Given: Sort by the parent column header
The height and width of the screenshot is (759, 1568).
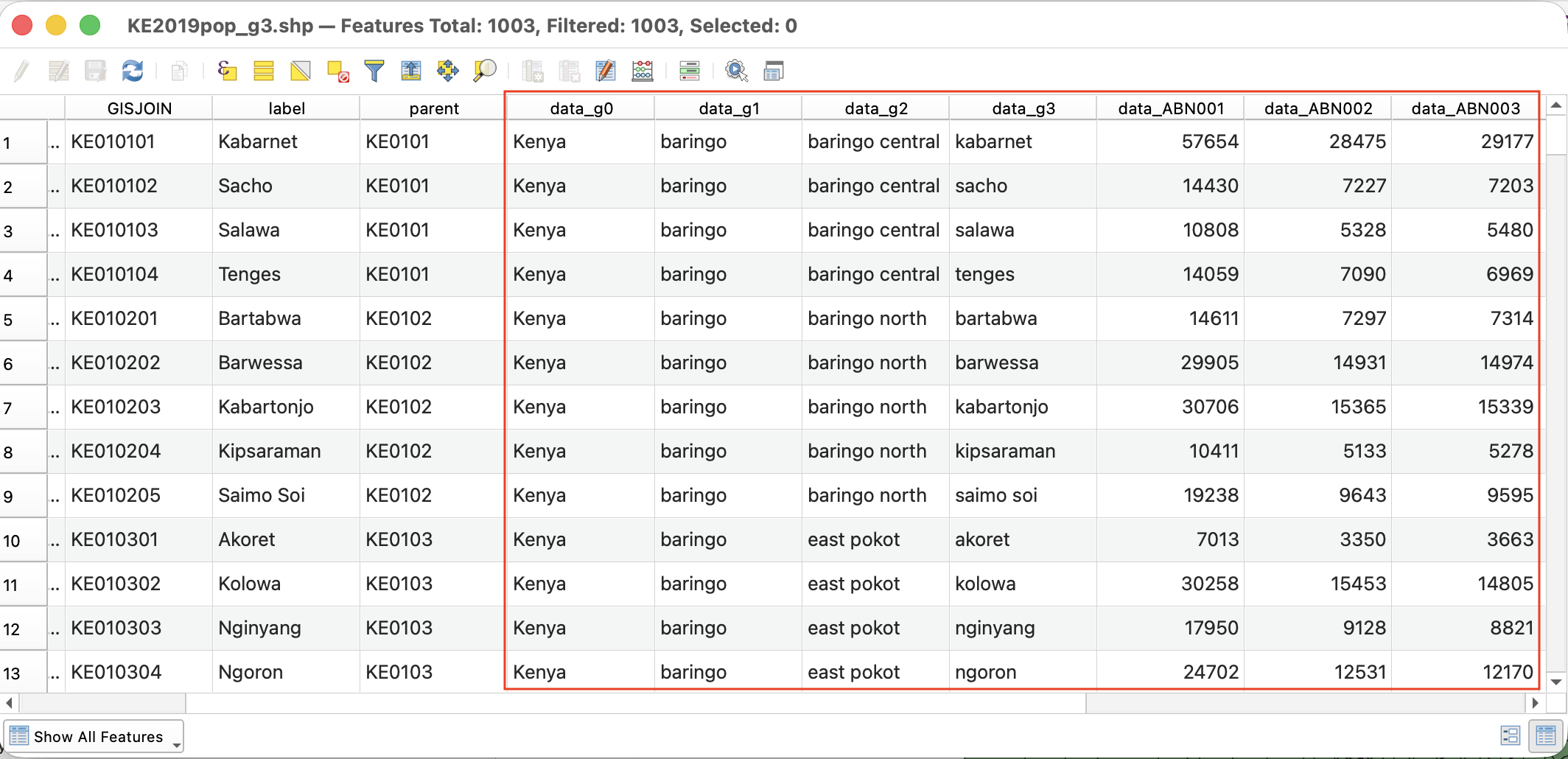Looking at the screenshot, I should coord(434,108).
